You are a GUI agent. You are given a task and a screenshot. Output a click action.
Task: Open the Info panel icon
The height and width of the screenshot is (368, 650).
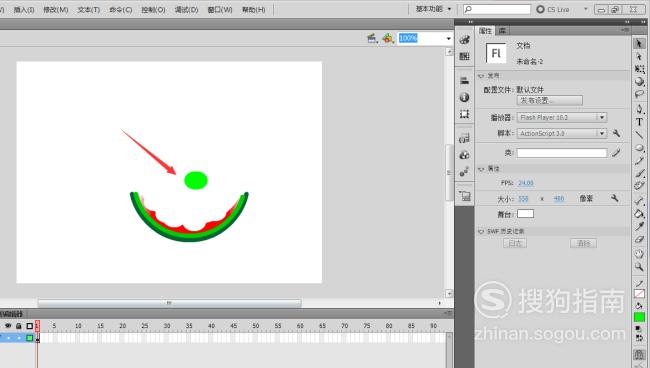pos(464,97)
